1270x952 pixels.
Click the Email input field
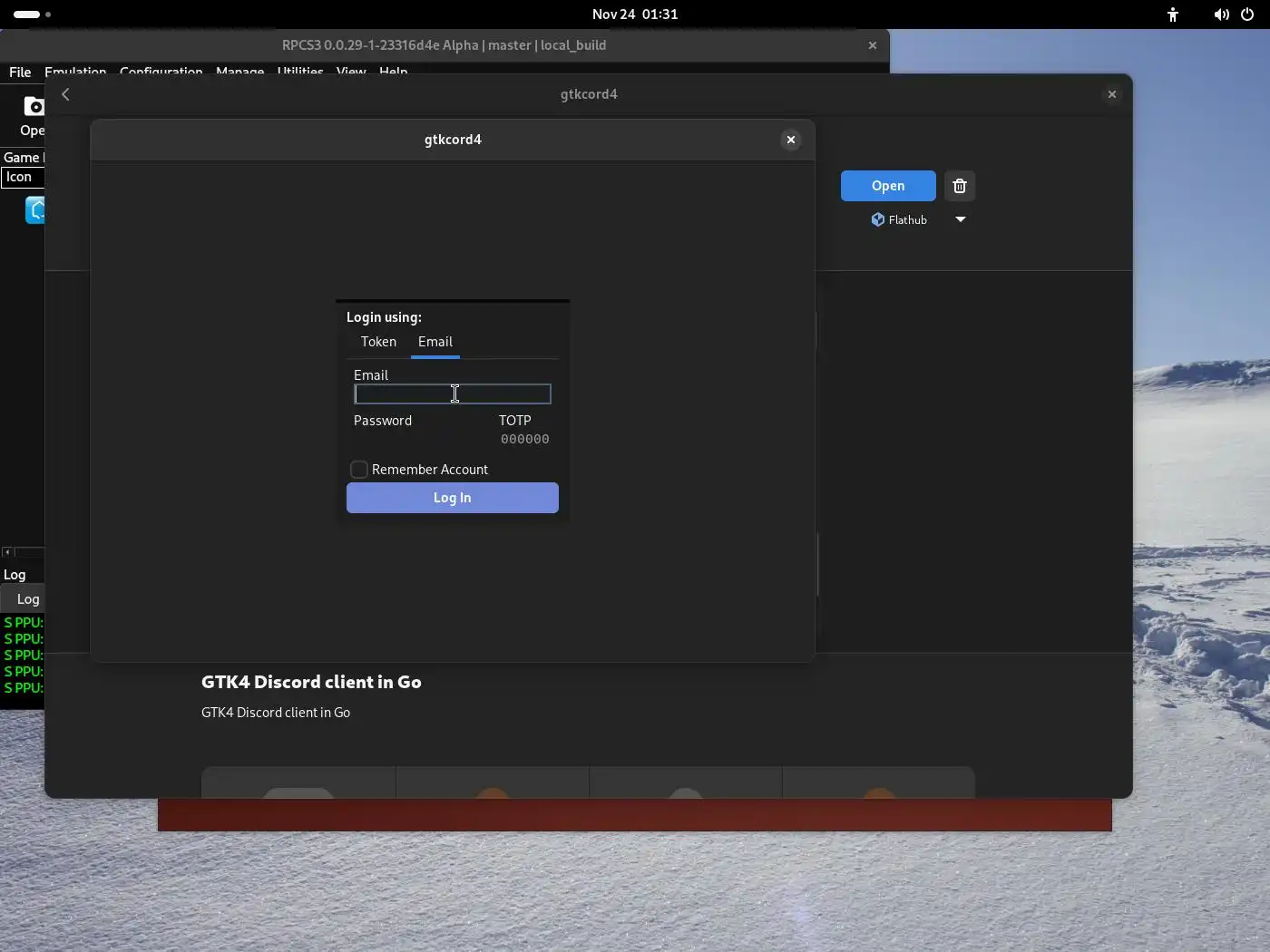click(453, 393)
